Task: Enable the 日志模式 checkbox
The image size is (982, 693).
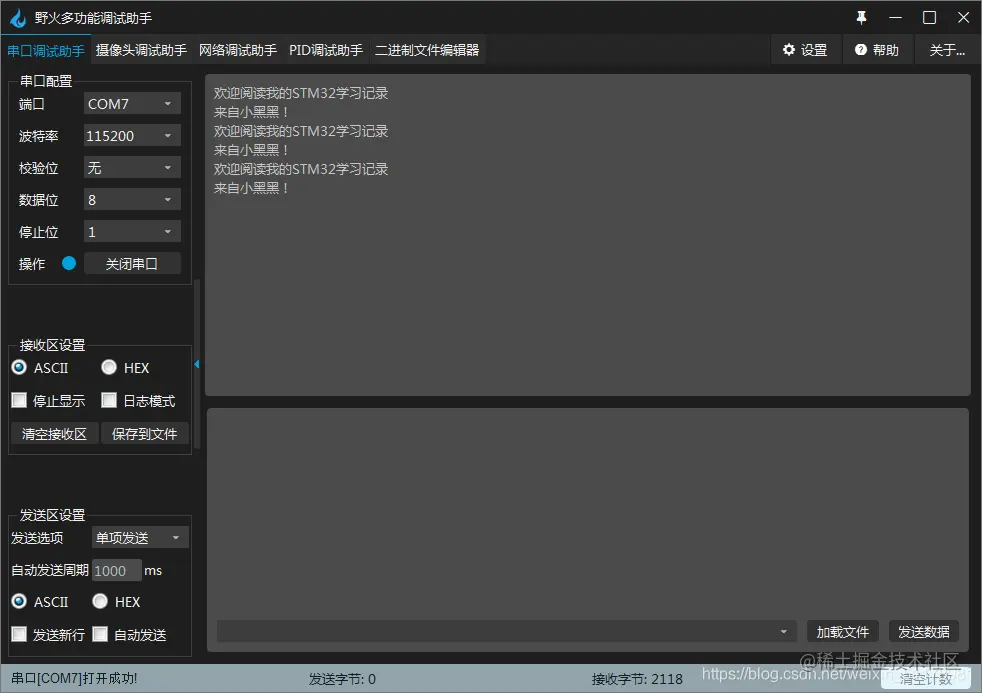Action: pyautogui.click(x=109, y=400)
